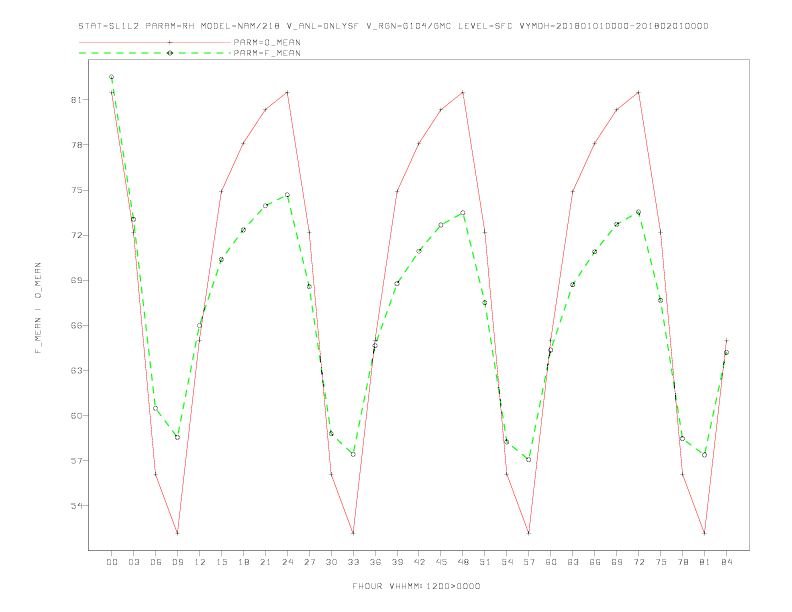The height and width of the screenshot is (612, 792).
Task: Click green F_MEAN peak at hour 48
Action: [x=463, y=213]
